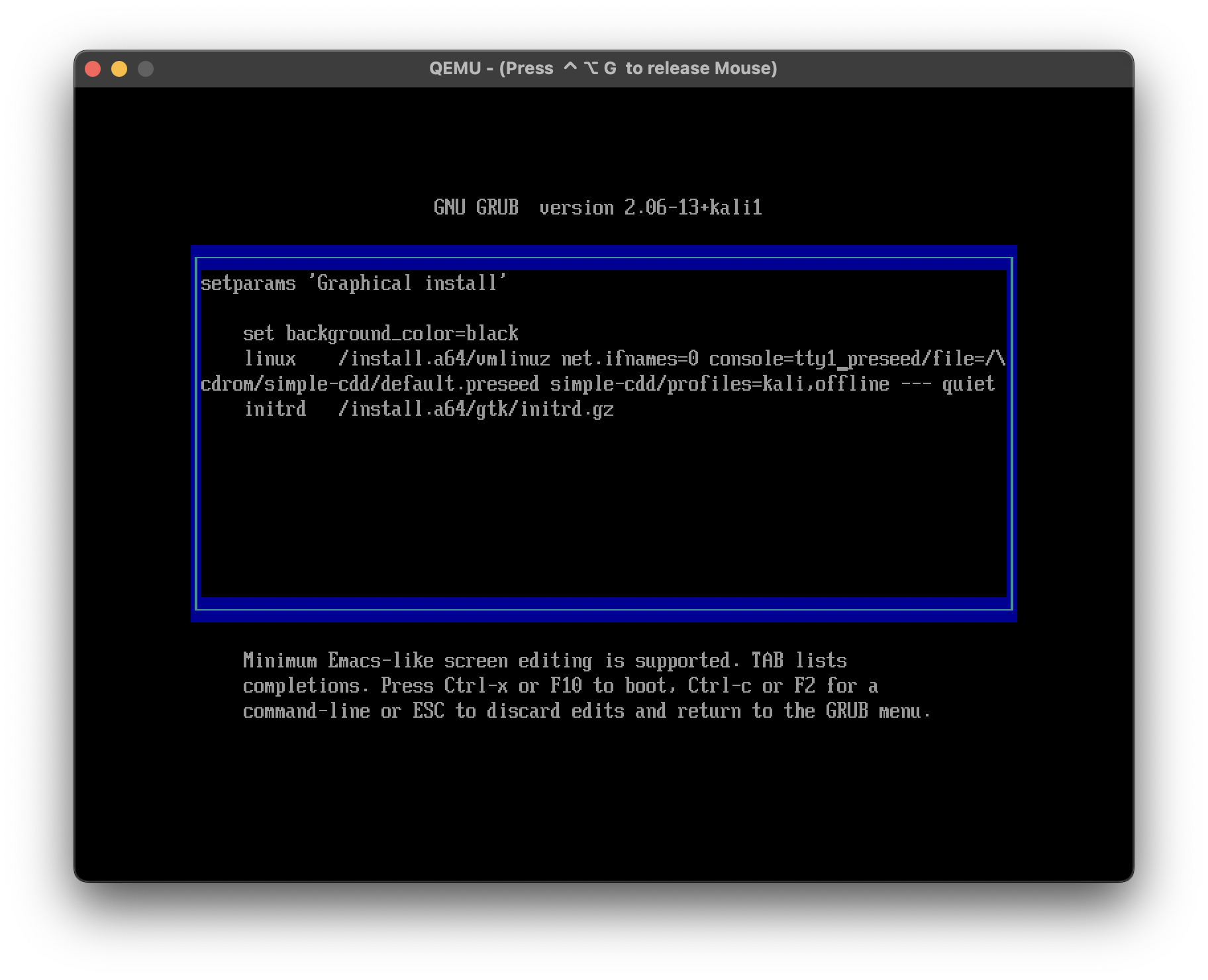Click the console=tty1 parameter

click(x=773, y=359)
